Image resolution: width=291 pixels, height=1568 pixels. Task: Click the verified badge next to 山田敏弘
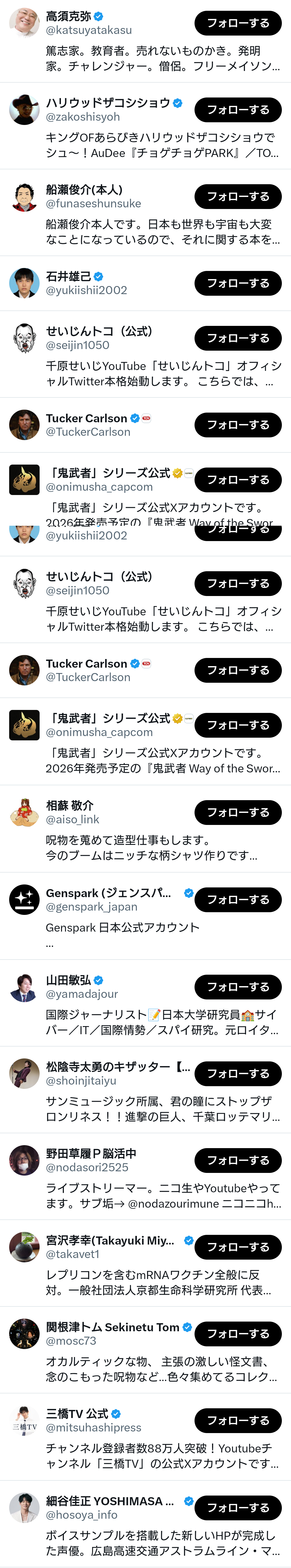point(99,980)
